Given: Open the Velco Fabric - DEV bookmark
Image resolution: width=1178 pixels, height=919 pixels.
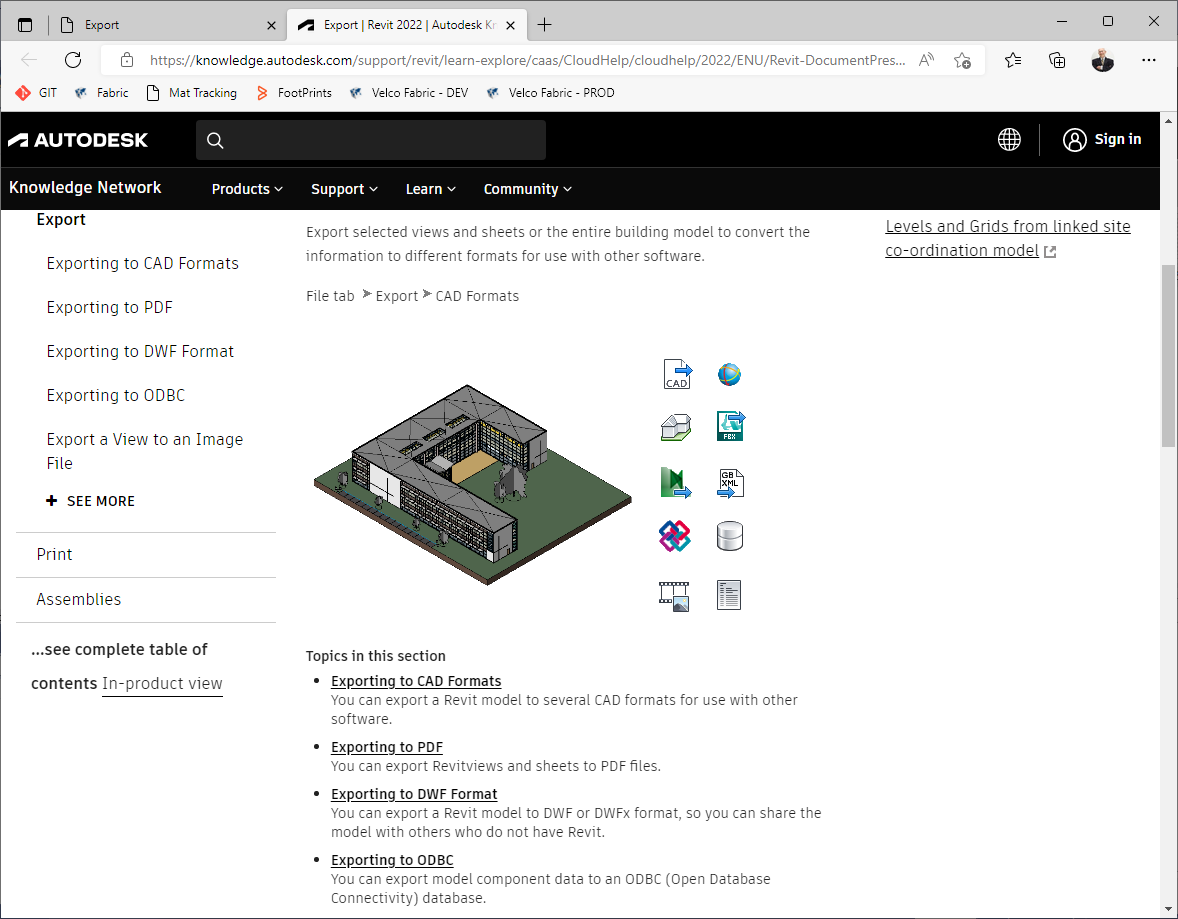Looking at the screenshot, I should [x=409, y=92].
